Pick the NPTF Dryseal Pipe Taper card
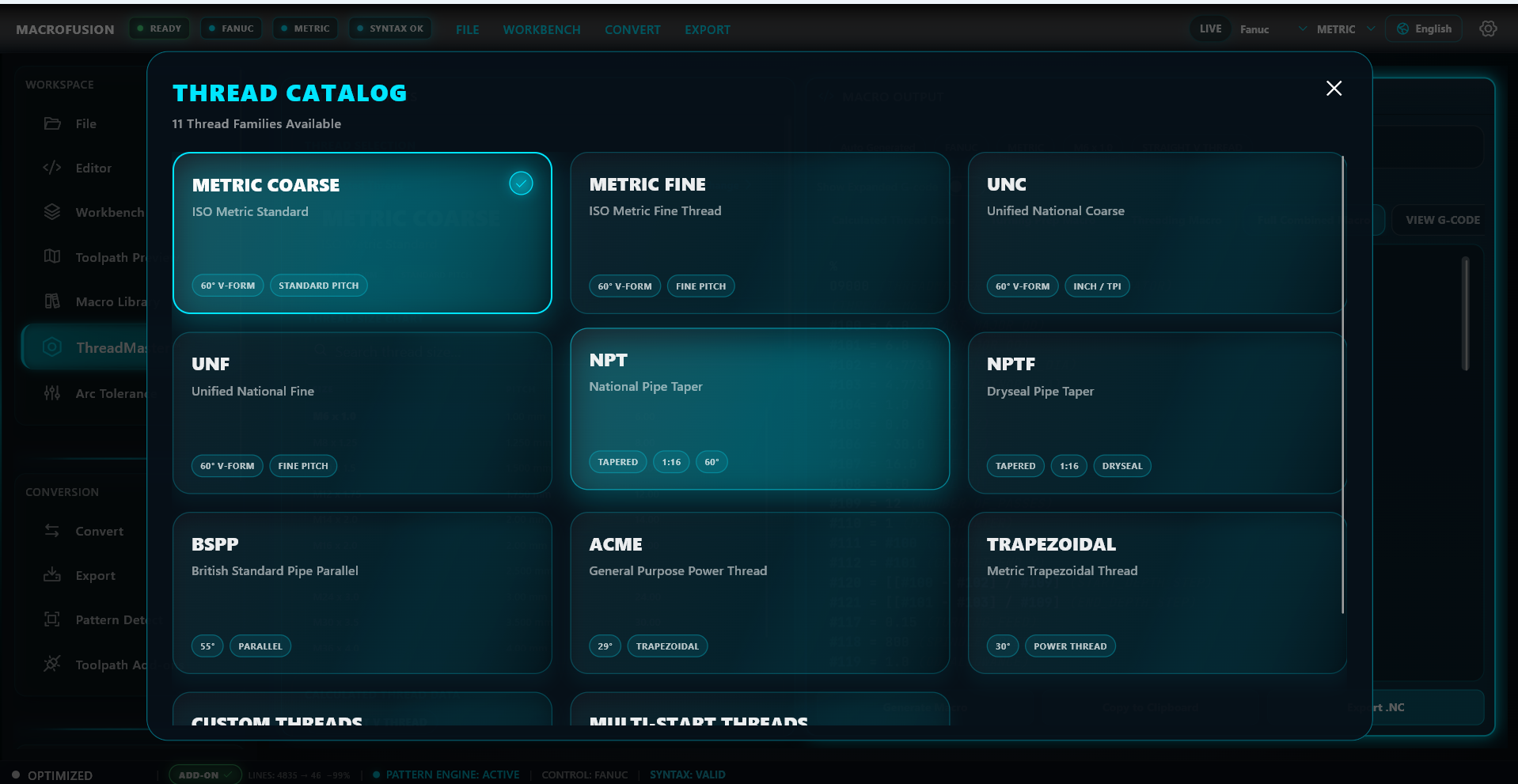The image size is (1518, 784). click(x=1156, y=413)
